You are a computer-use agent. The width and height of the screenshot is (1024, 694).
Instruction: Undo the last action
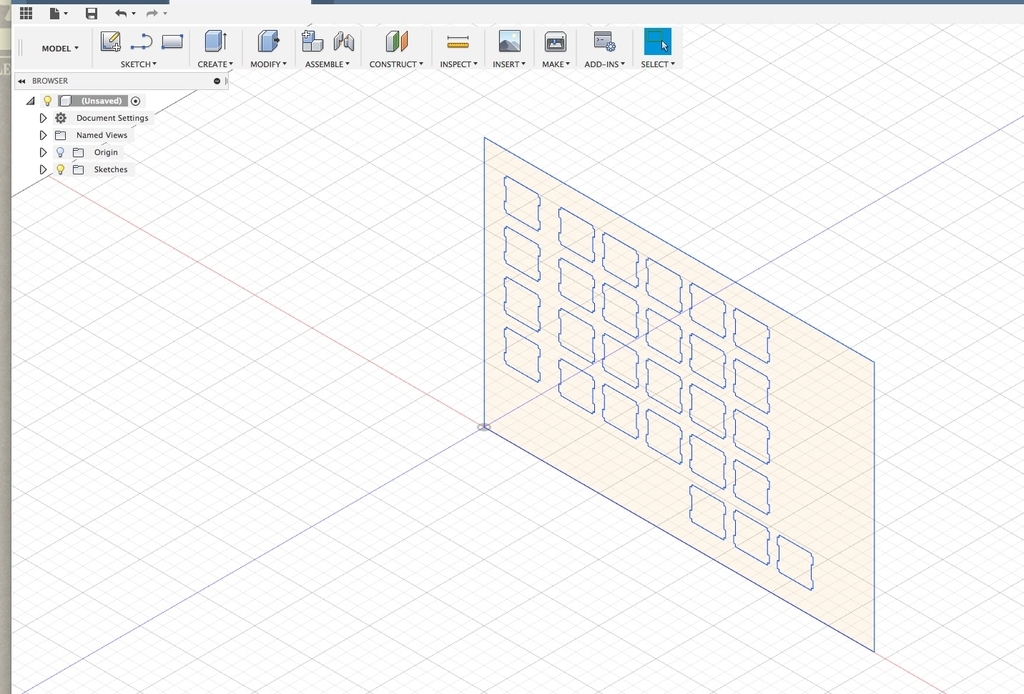coord(121,13)
